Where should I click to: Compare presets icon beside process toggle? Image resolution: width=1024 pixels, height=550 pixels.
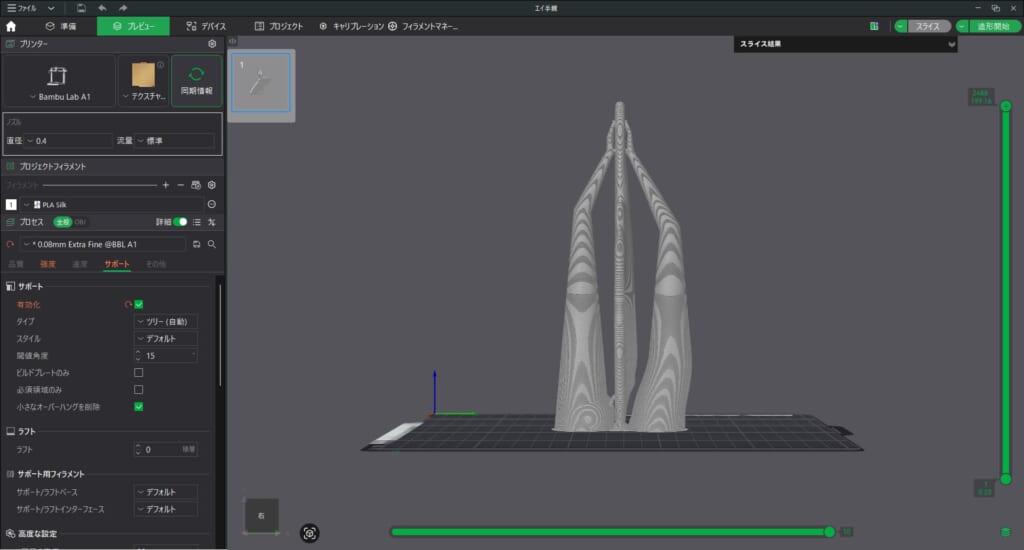pos(212,222)
